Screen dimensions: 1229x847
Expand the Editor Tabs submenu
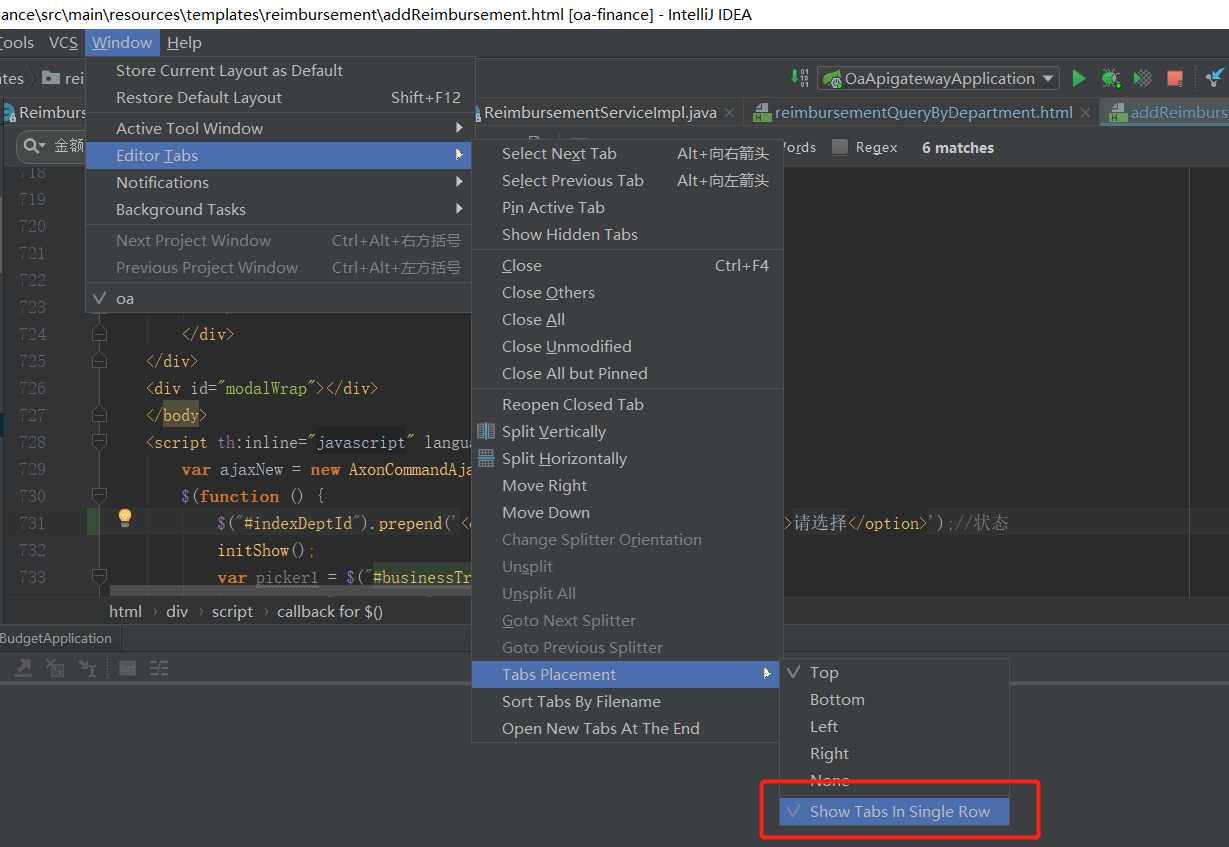[x=279, y=156]
